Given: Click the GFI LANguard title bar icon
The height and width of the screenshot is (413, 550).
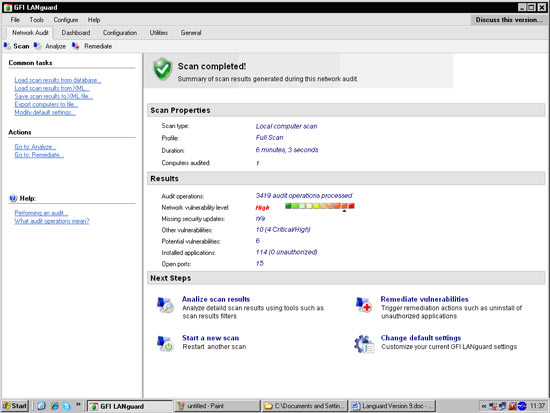Looking at the screenshot, I should (8, 7).
